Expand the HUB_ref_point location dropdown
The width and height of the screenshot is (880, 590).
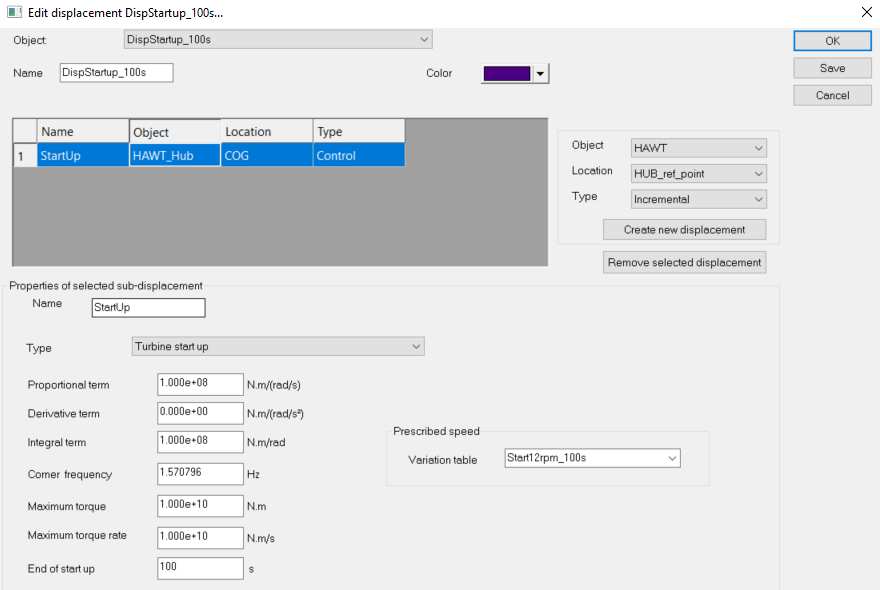699,173
